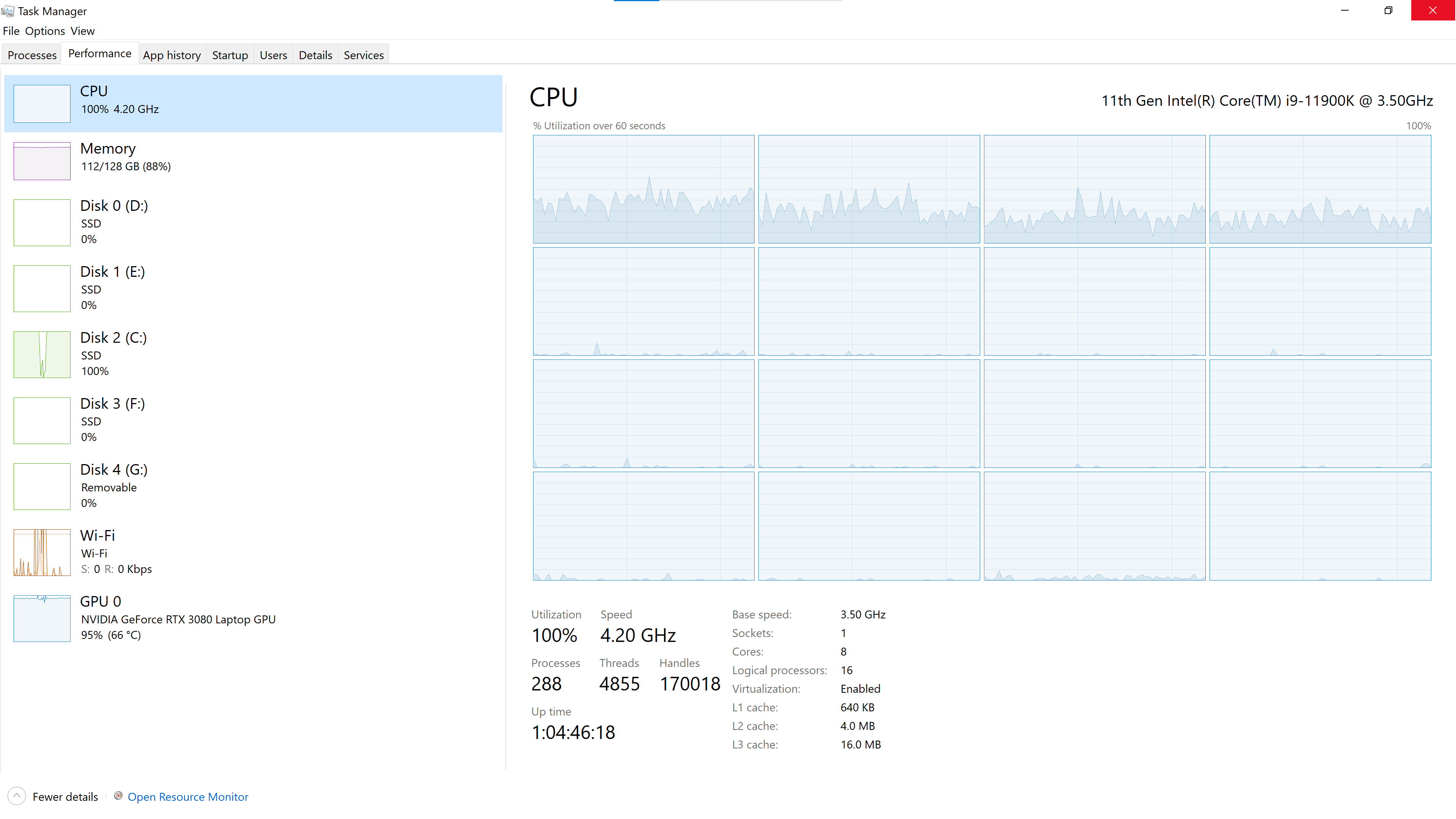Click the L2 cache 4.0 MB value
This screenshot has height=819, width=1456.
click(857, 726)
